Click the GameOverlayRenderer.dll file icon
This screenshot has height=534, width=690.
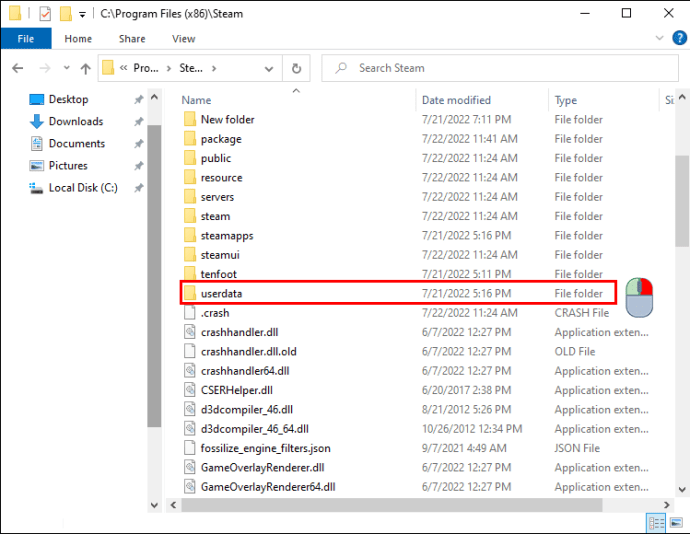pyautogui.click(x=190, y=467)
